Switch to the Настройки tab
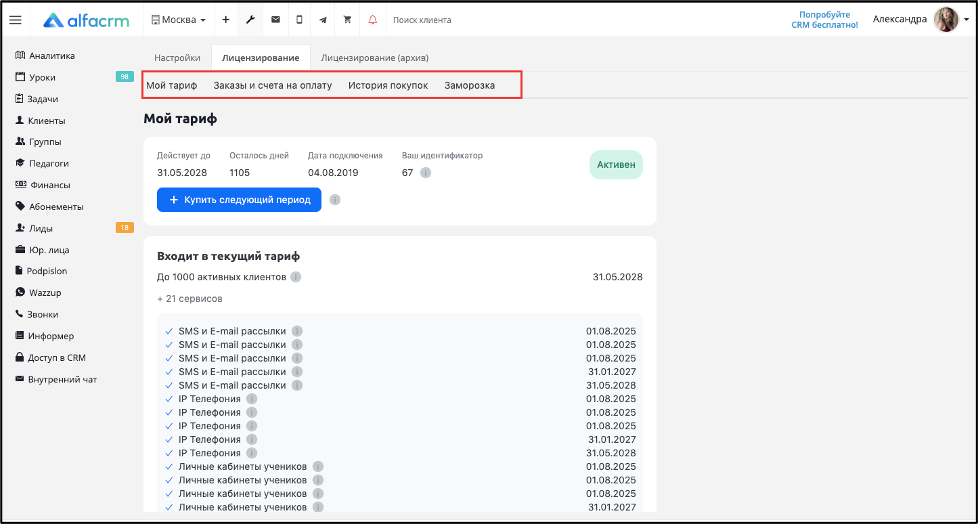 pos(177,57)
